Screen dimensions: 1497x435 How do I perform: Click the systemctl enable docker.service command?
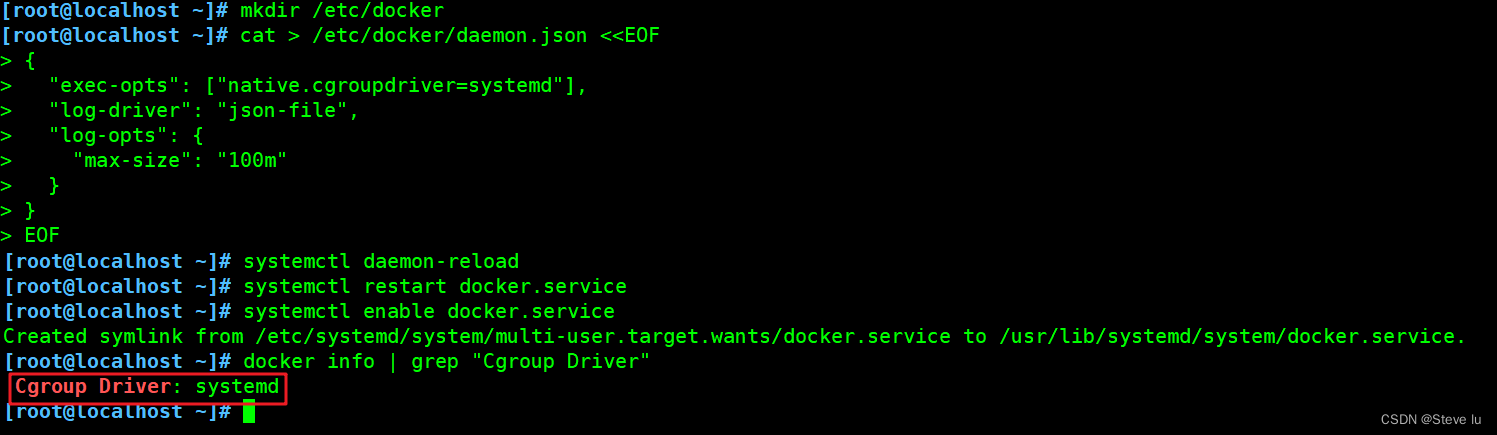point(429,311)
